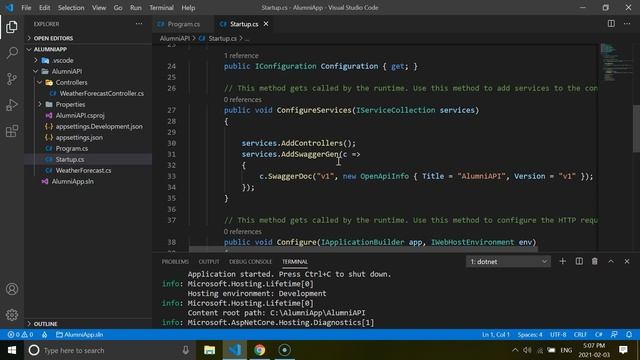
Task: Select AlumniApp.sln project in status bar
Action: [80, 335]
